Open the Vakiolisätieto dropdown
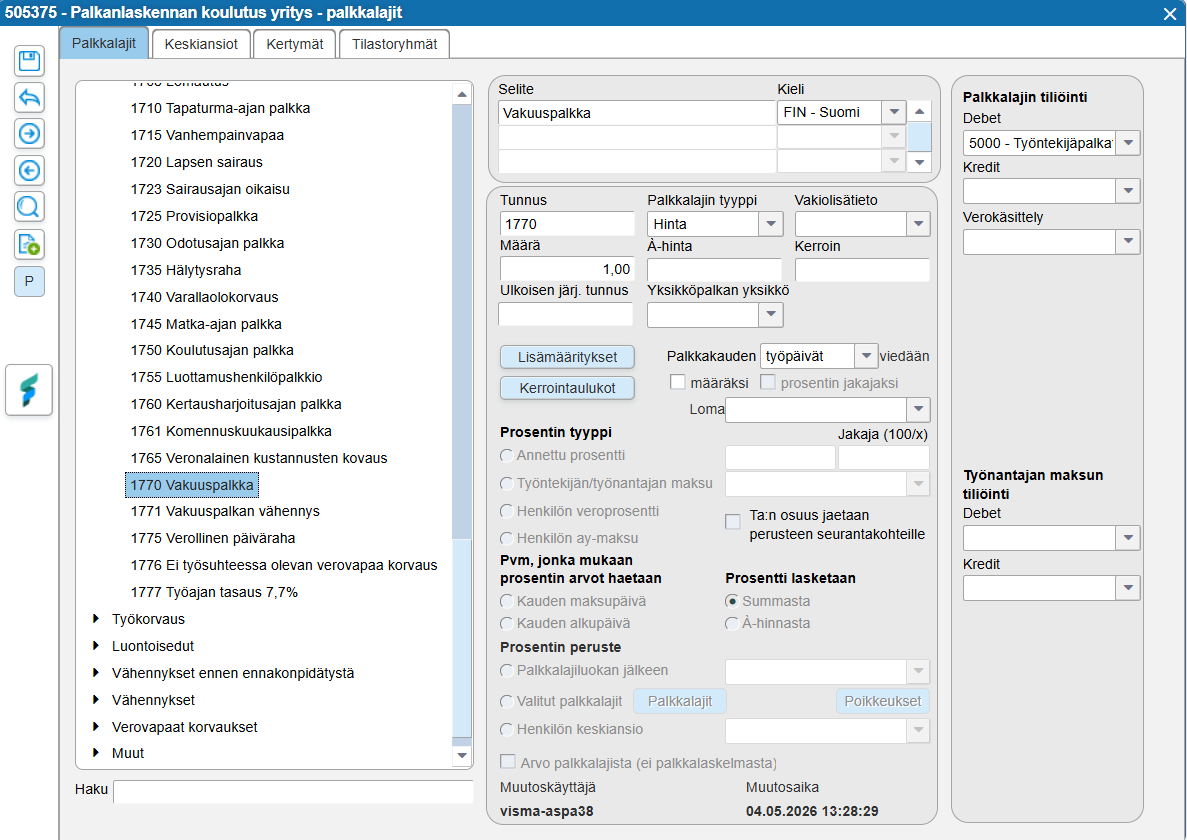 click(918, 224)
